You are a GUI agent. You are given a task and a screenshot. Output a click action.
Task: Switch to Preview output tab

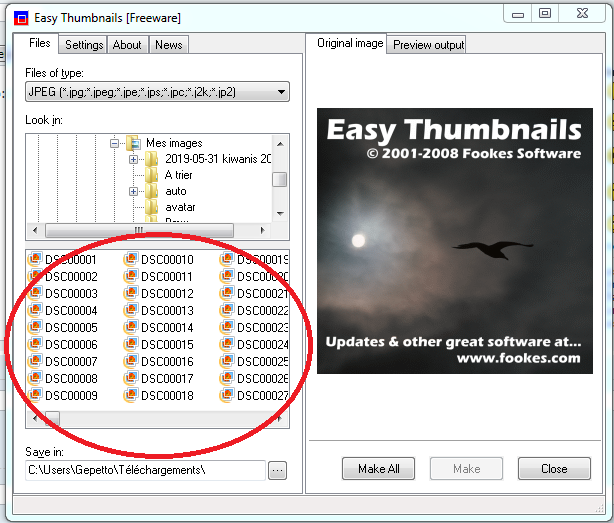428,45
